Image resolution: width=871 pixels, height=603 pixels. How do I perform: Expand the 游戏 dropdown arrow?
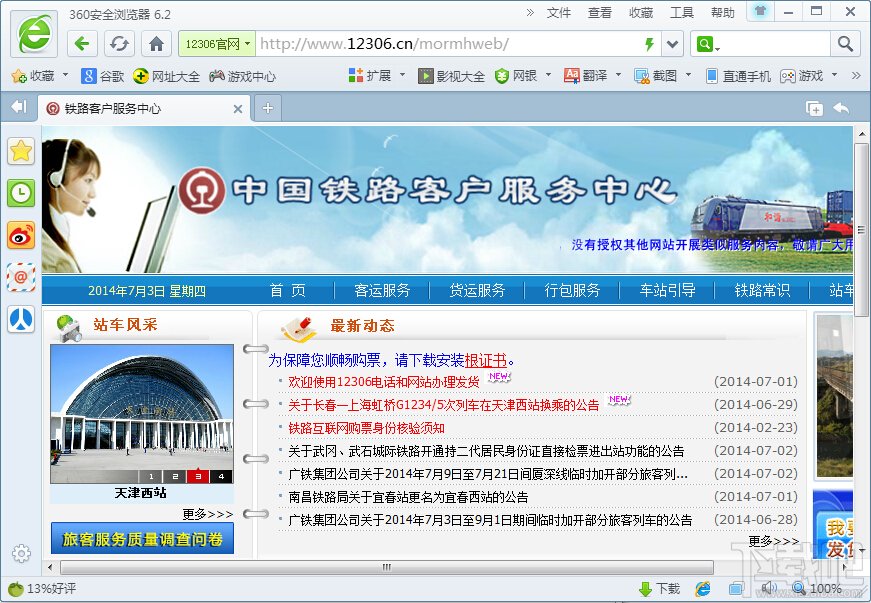[834, 74]
